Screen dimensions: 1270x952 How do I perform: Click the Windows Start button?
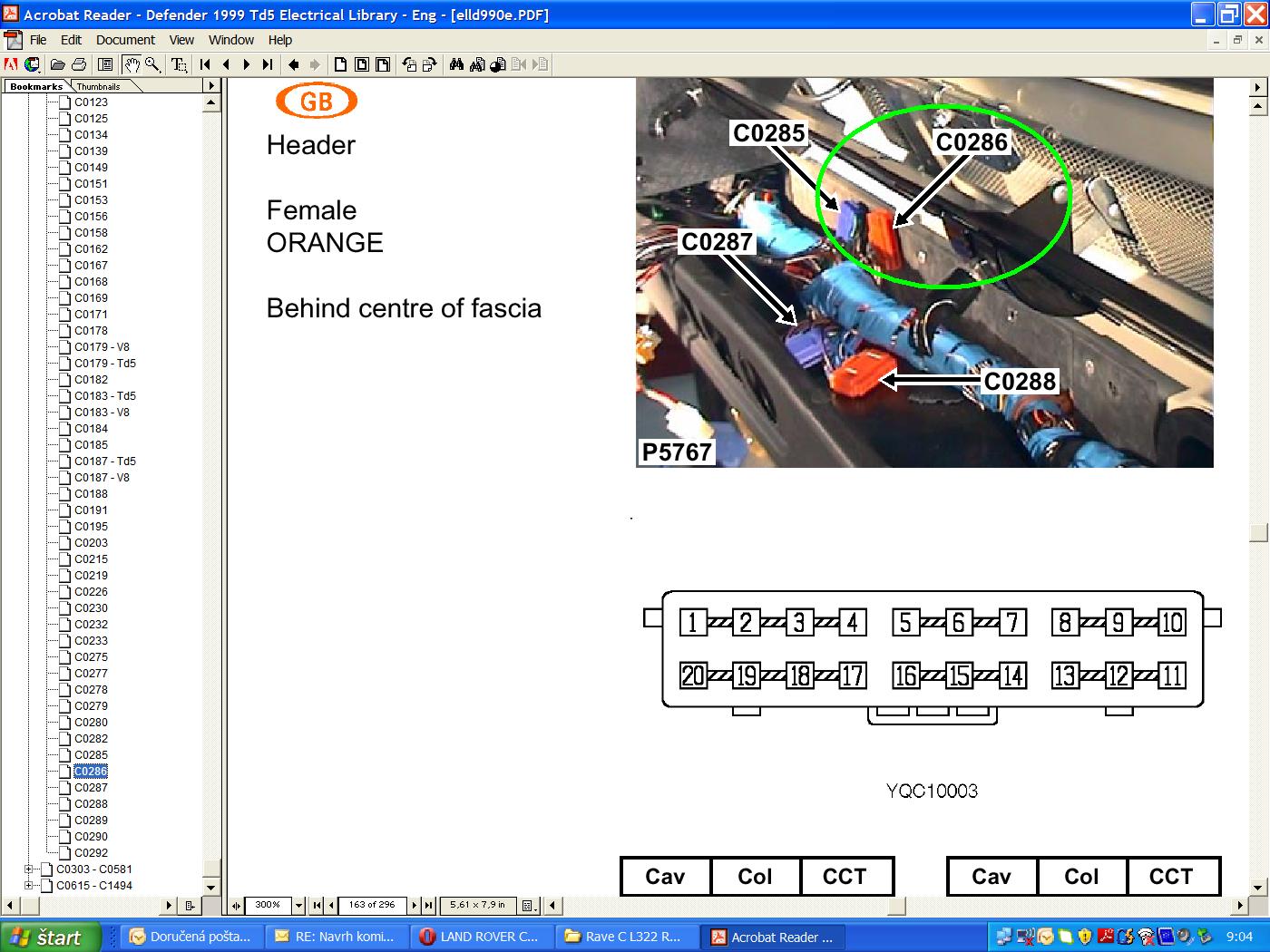(47, 937)
